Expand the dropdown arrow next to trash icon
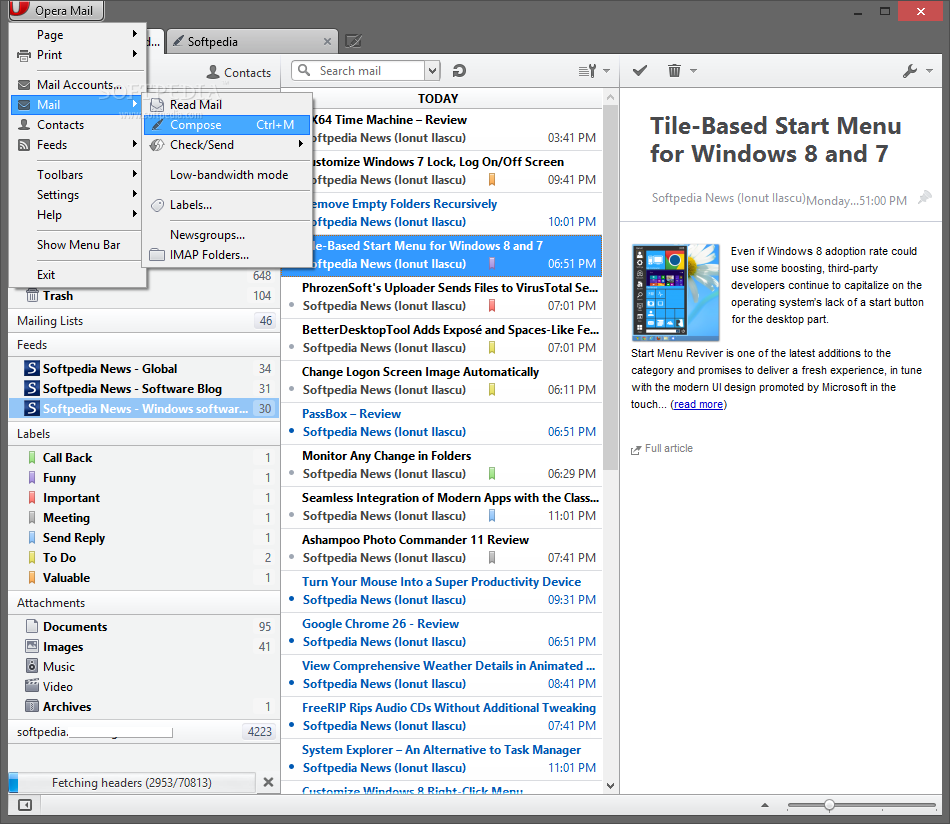Image resolution: width=950 pixels, height=824 pixels. [x=694, y=71]
